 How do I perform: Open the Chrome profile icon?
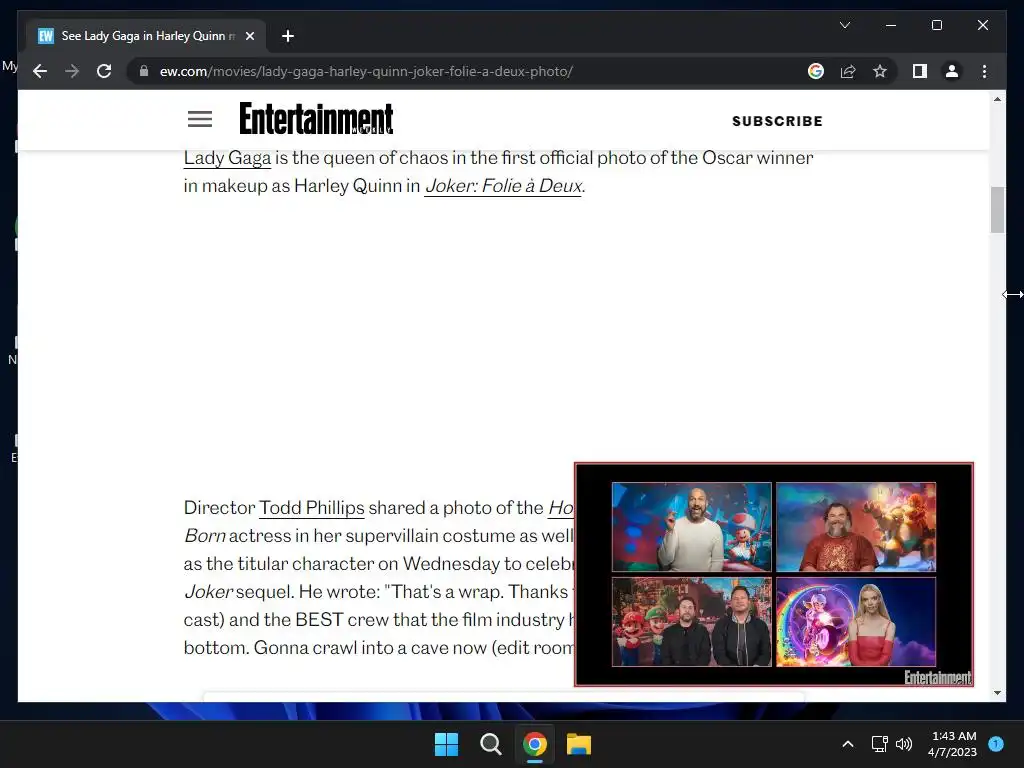point(952,71)
